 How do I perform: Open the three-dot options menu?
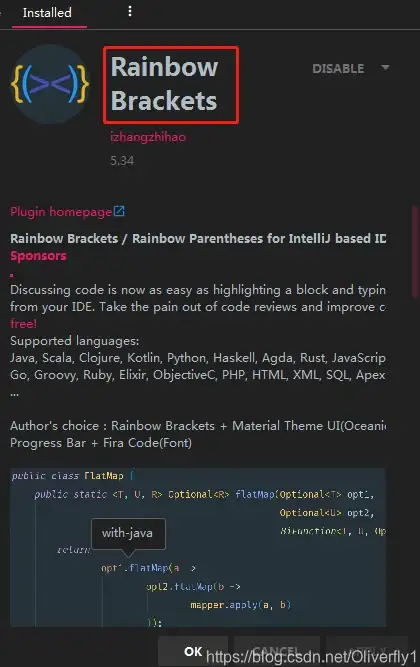[130, 11]
